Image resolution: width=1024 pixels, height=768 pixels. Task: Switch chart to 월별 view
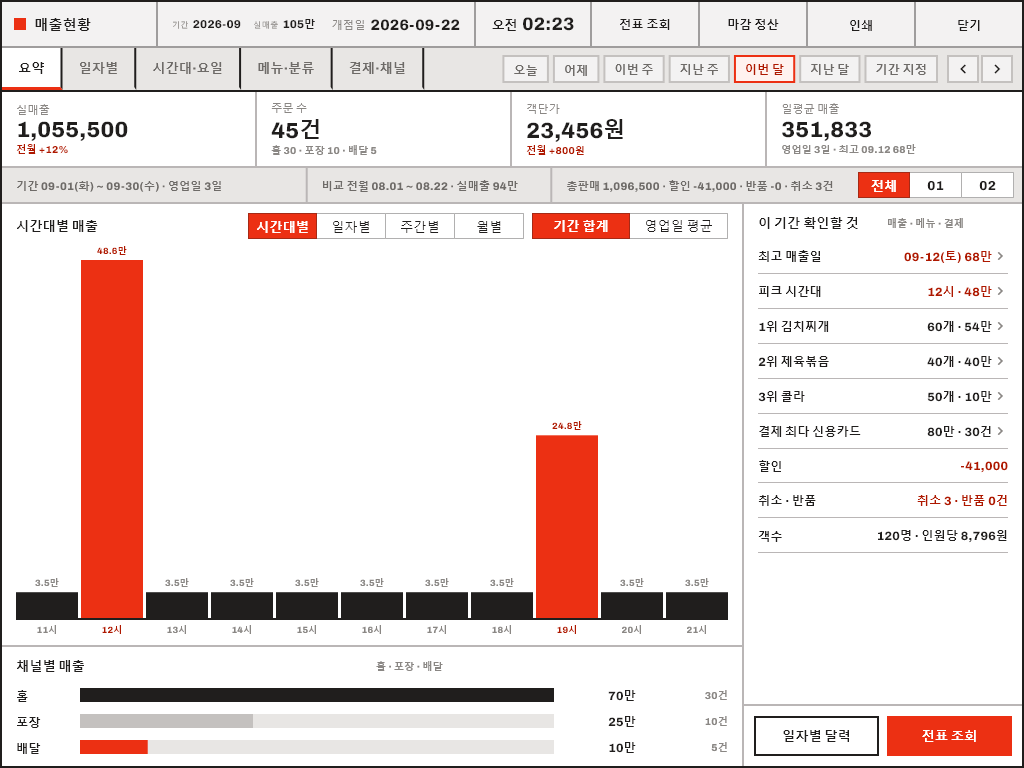click(489, 226)
